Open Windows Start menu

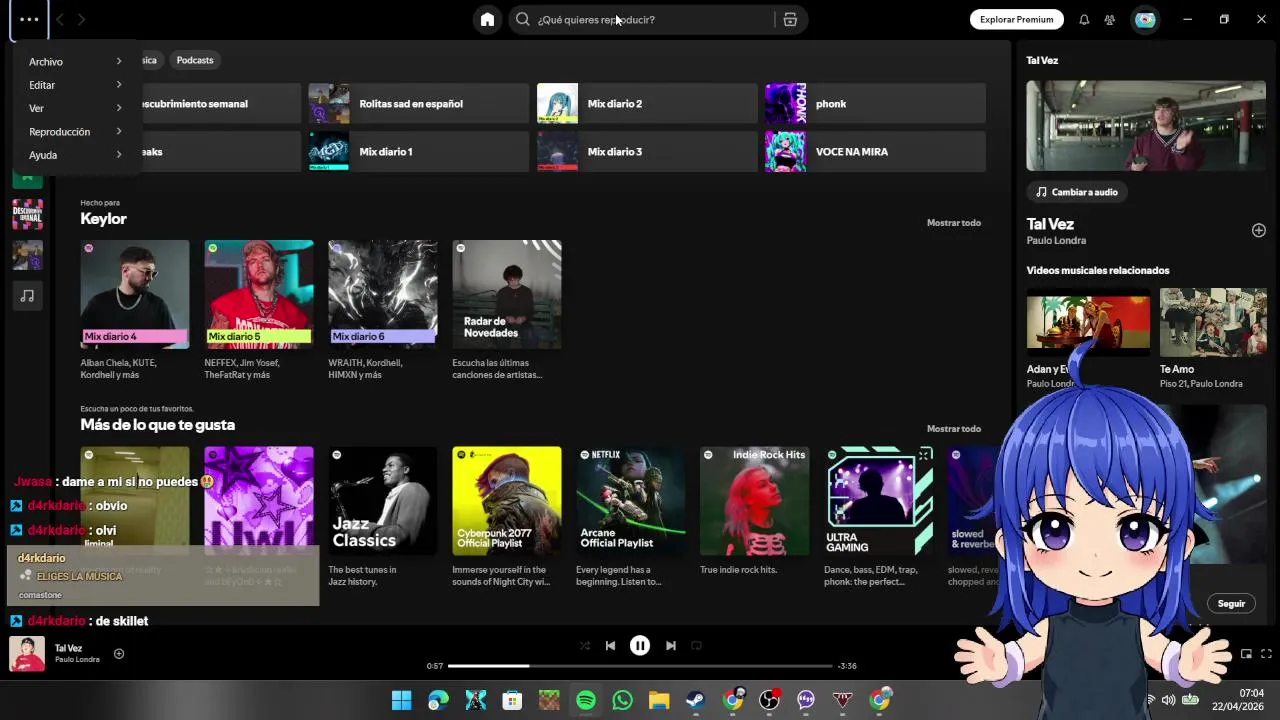[x=402, y=700]
